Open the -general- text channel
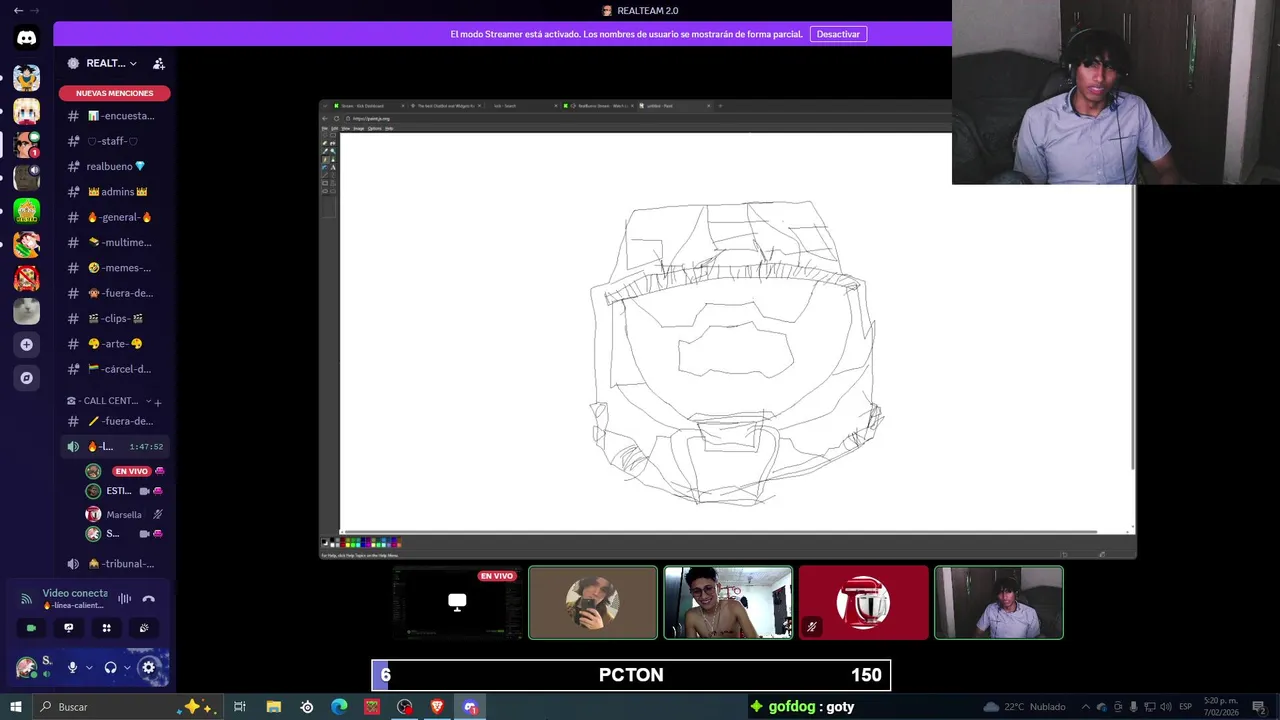The image size is (1280, 720). 112,217
